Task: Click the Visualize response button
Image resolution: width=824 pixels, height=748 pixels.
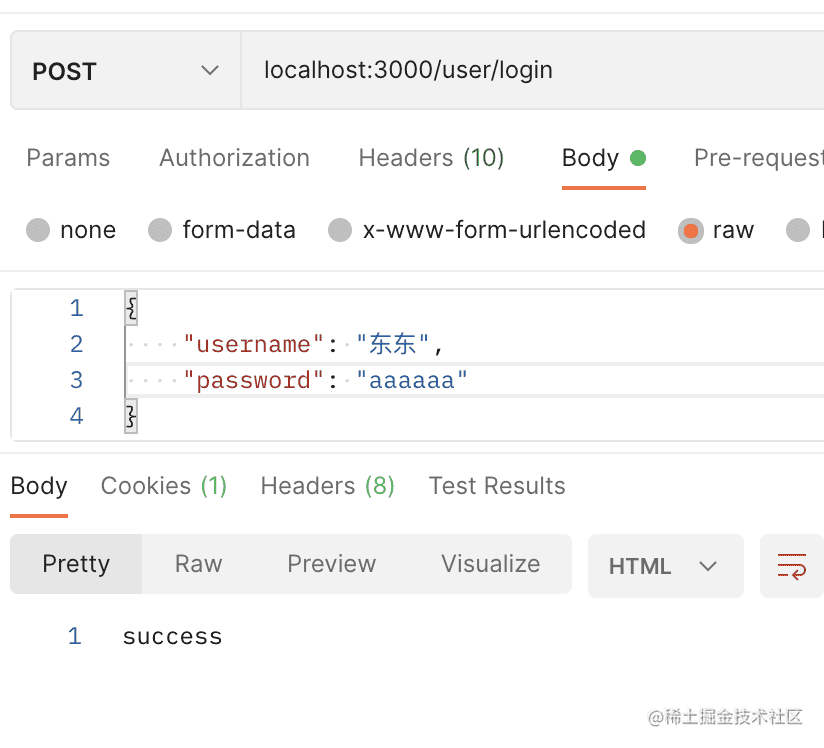Action: (490, 564)
